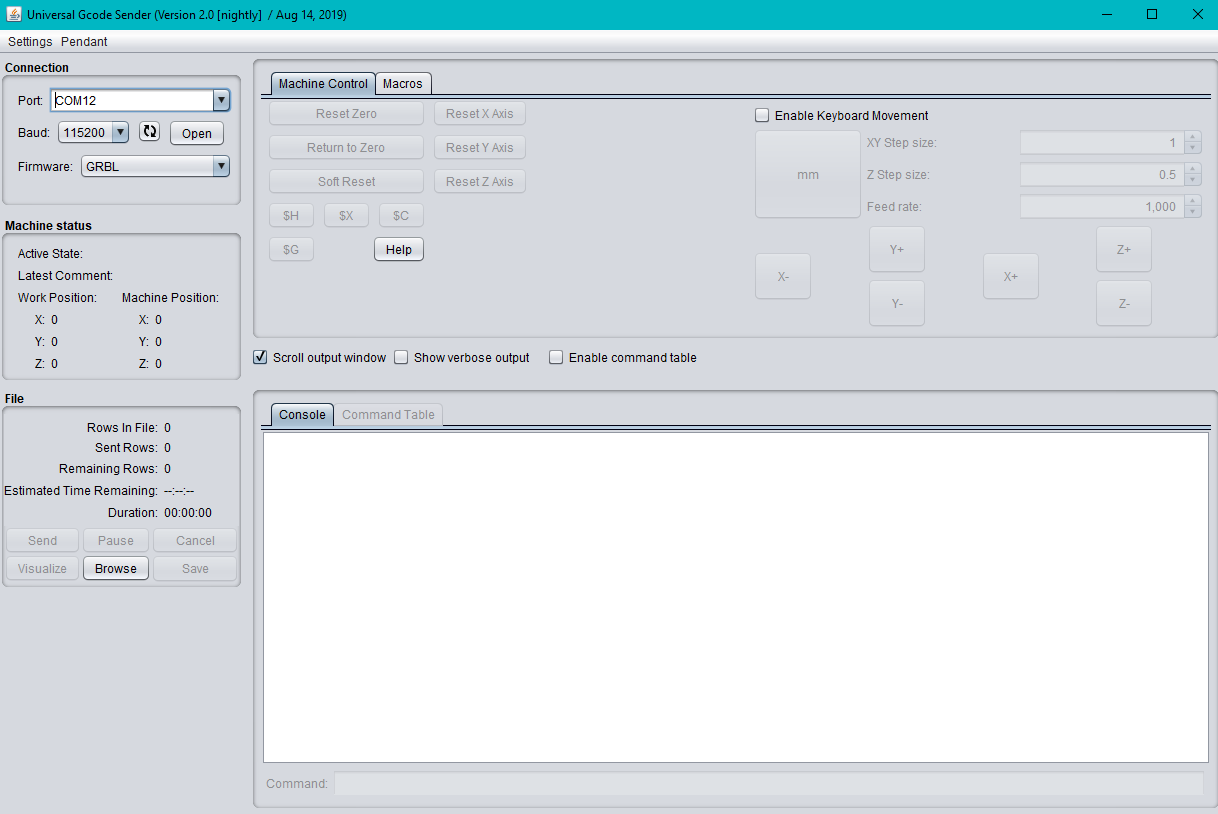This screenshot has width=1218, height=814.
Task: Select the Console tab
Action: point(302,415)
